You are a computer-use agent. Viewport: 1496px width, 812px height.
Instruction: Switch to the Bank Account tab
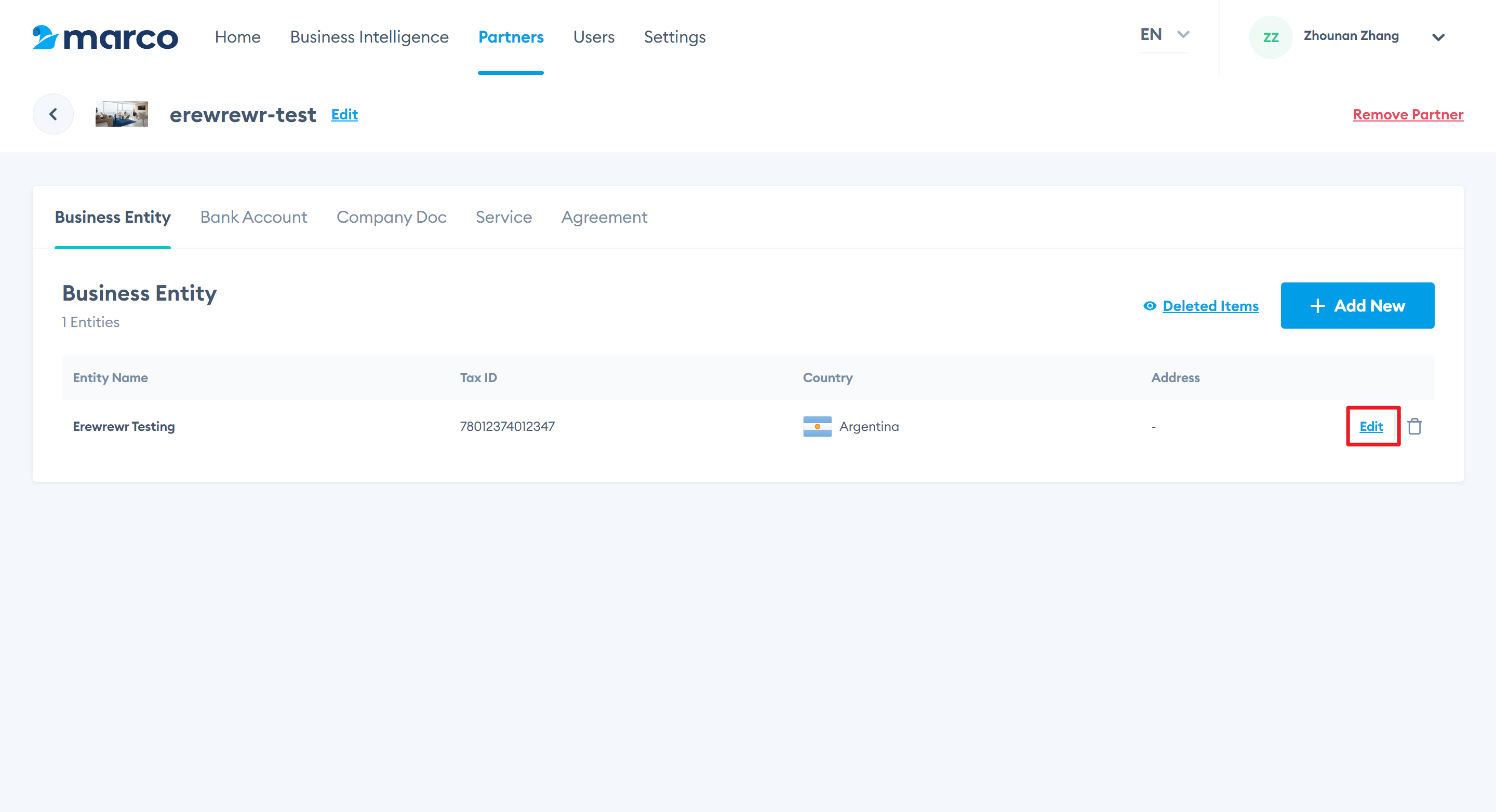tap(253, 217)
